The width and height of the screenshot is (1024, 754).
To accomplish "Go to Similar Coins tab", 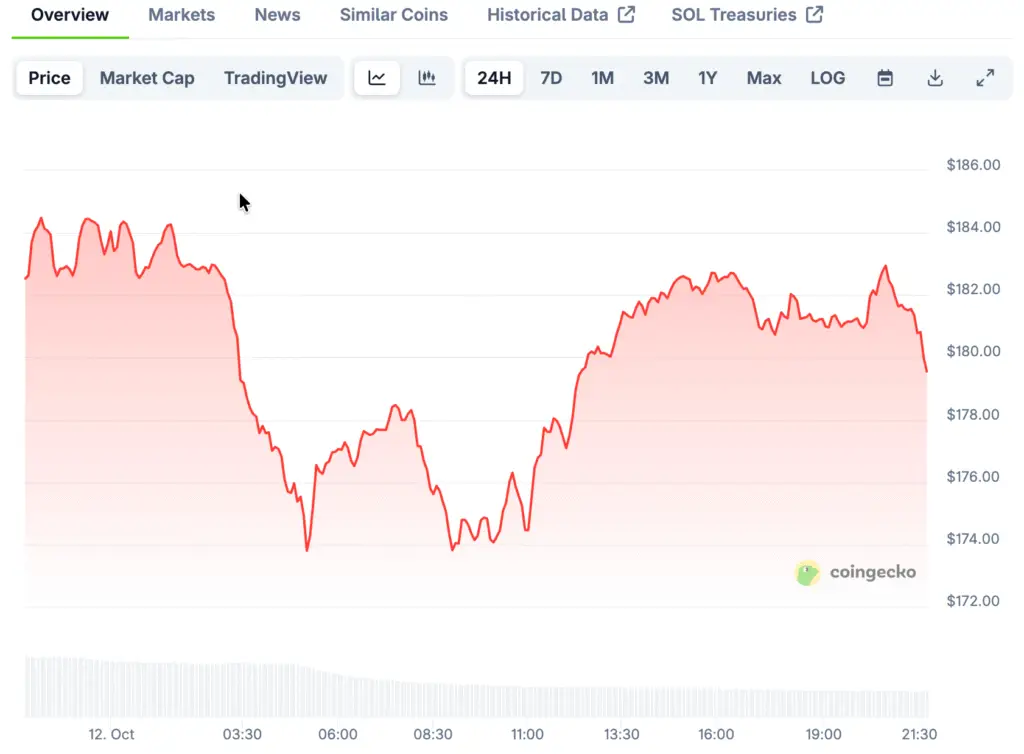I will point(393,15).
